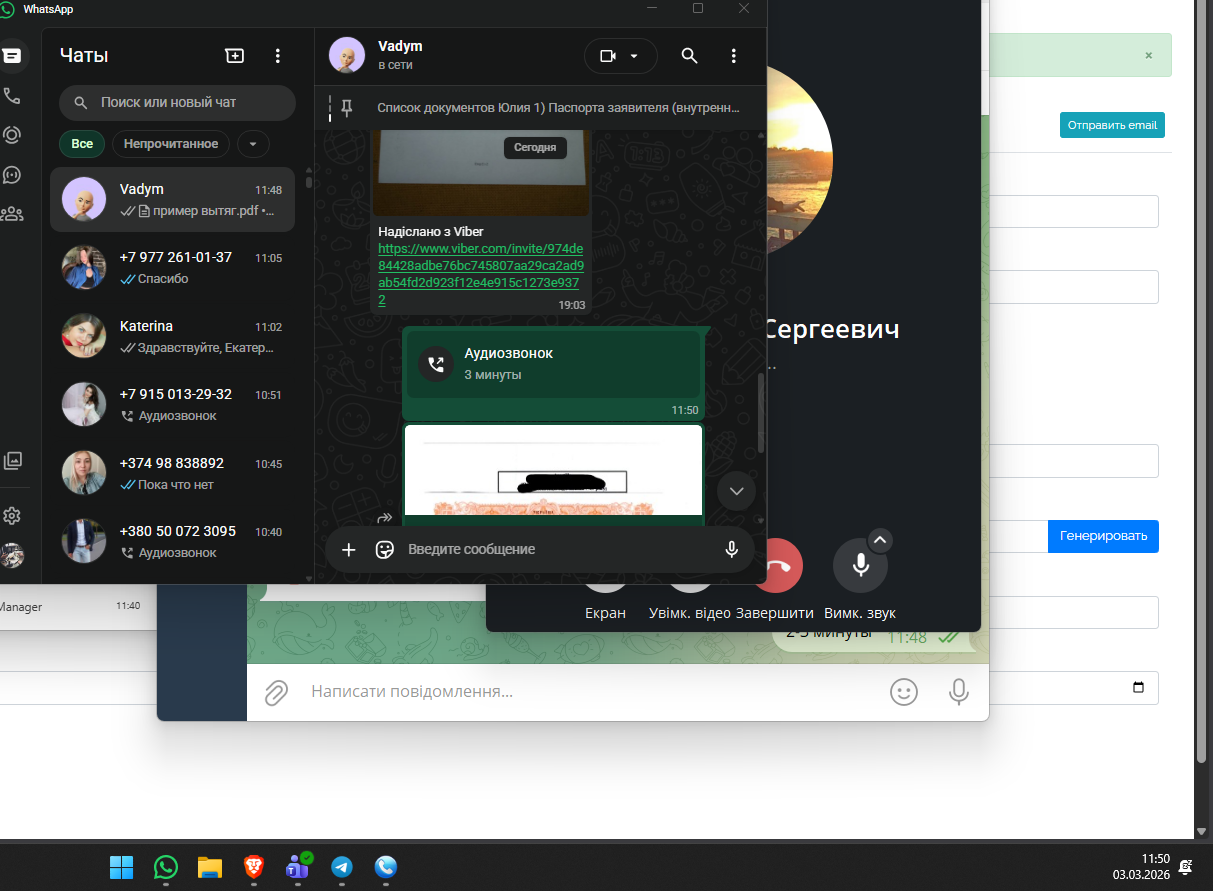
Task: Open the +7 977 261-01-37 chat
Action: tap(172, 267)
